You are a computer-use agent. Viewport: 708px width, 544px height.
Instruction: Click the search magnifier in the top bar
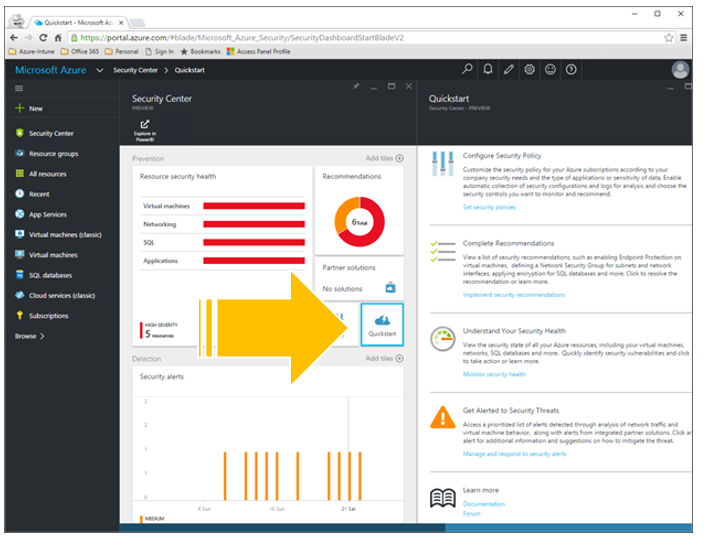coord(467,70)
